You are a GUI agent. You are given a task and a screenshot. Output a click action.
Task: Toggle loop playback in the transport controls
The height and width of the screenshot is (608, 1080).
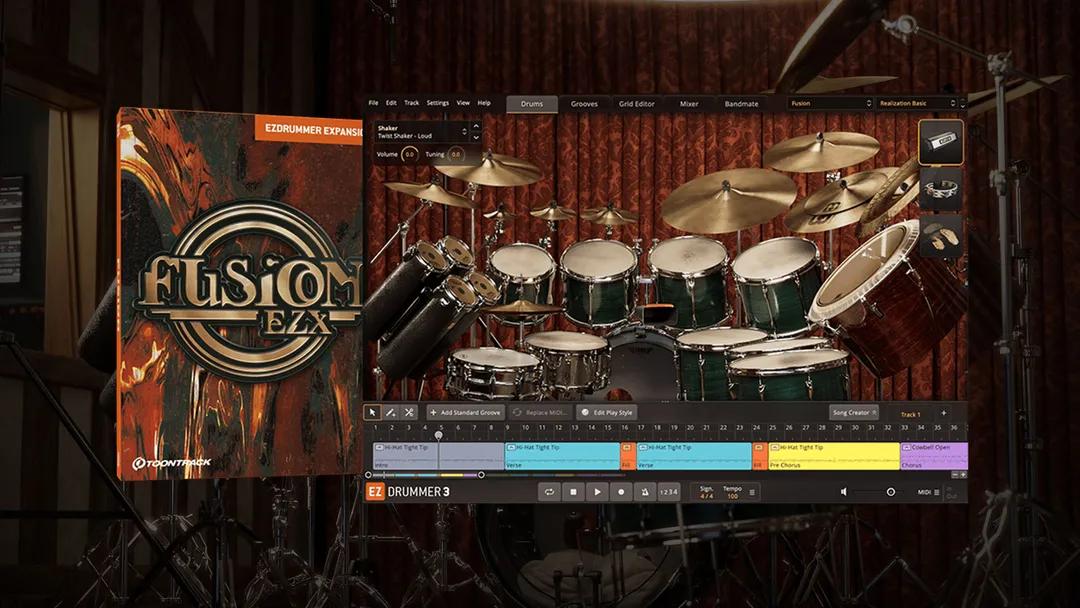click(x=549, y=492)
